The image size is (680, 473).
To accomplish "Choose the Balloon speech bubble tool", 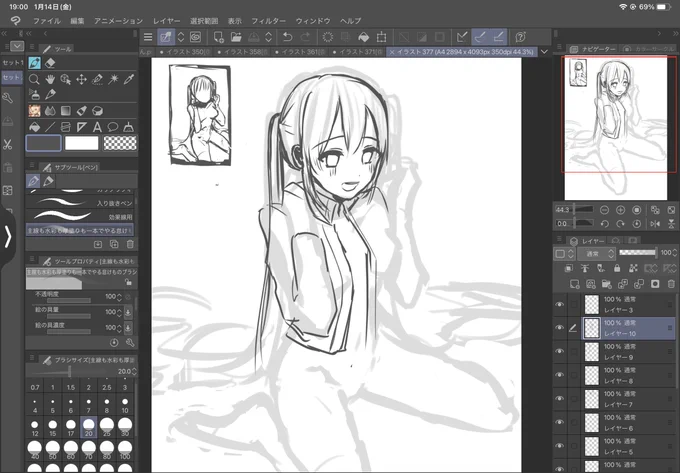I will point(113,127).
